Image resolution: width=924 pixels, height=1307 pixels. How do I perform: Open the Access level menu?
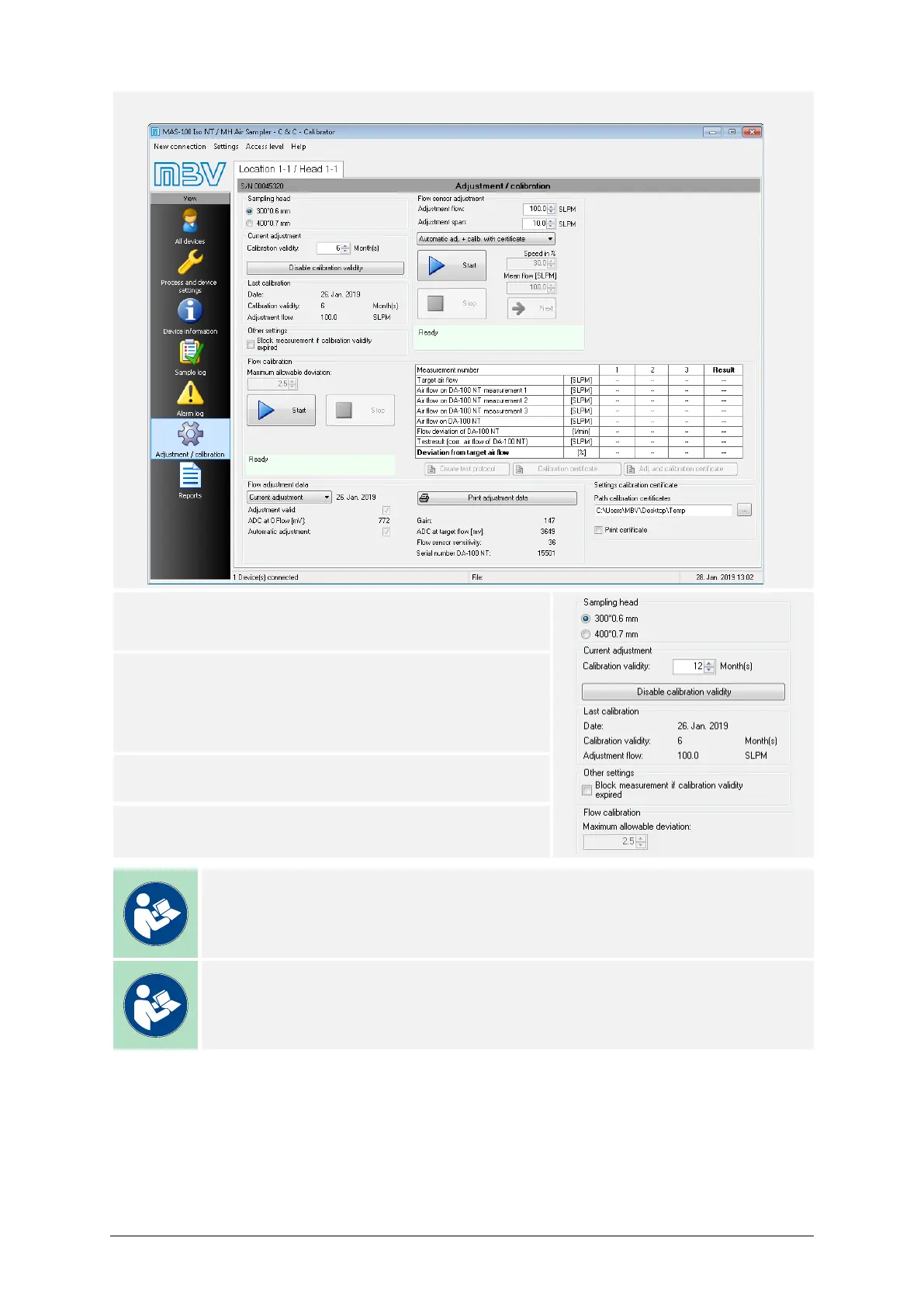[265, 147]
